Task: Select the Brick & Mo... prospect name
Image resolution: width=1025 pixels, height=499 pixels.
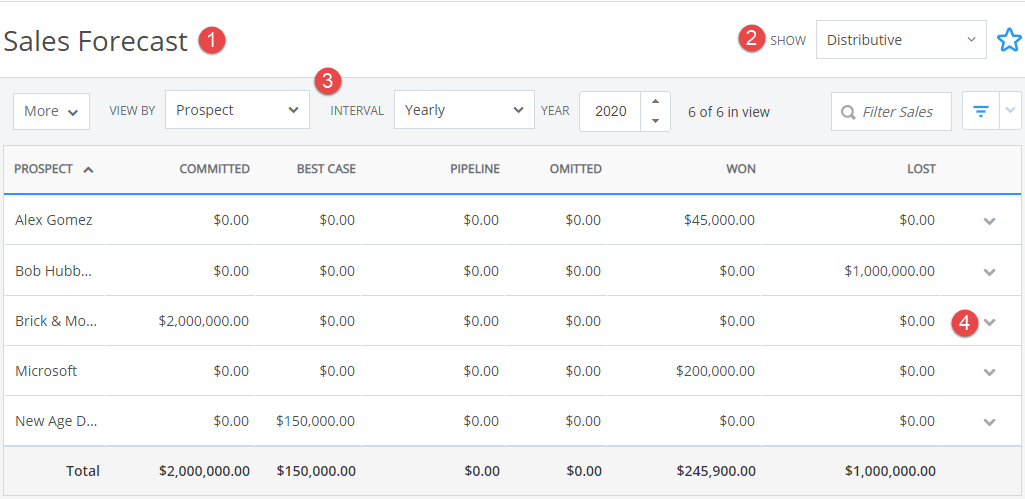Action: click(x=56, y=321)
